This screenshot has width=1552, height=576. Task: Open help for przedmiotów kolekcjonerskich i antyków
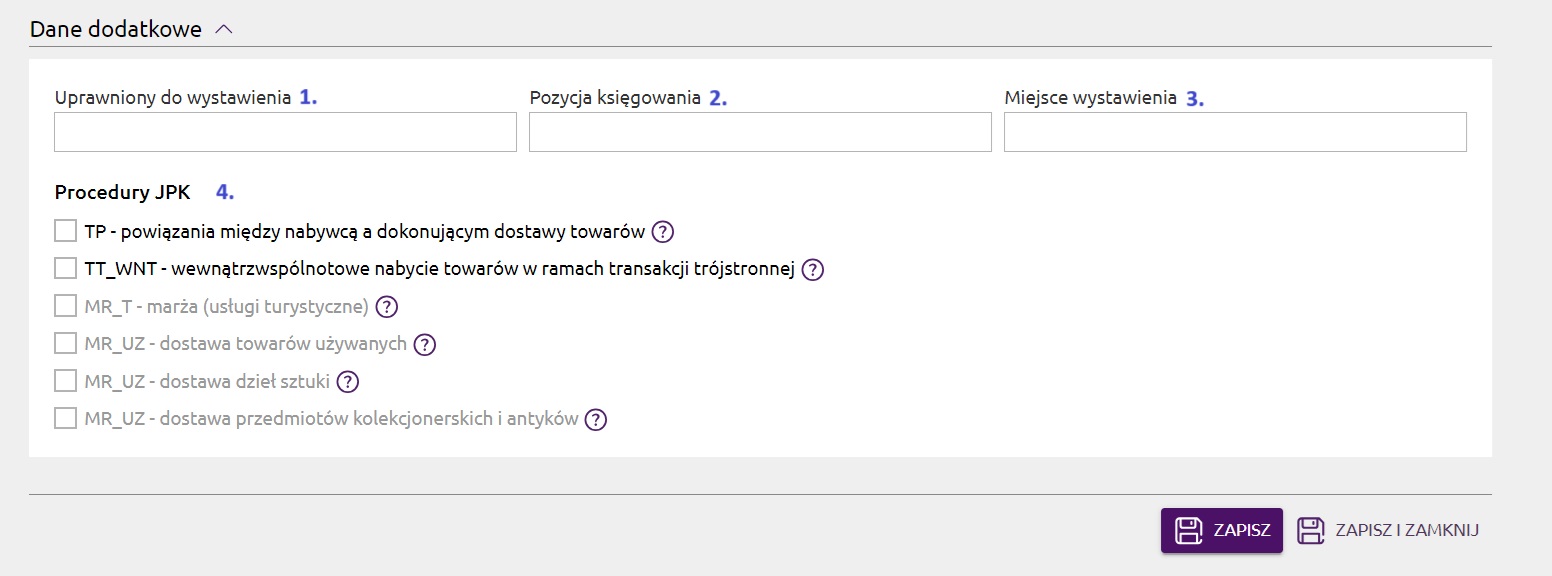(596, 419)
